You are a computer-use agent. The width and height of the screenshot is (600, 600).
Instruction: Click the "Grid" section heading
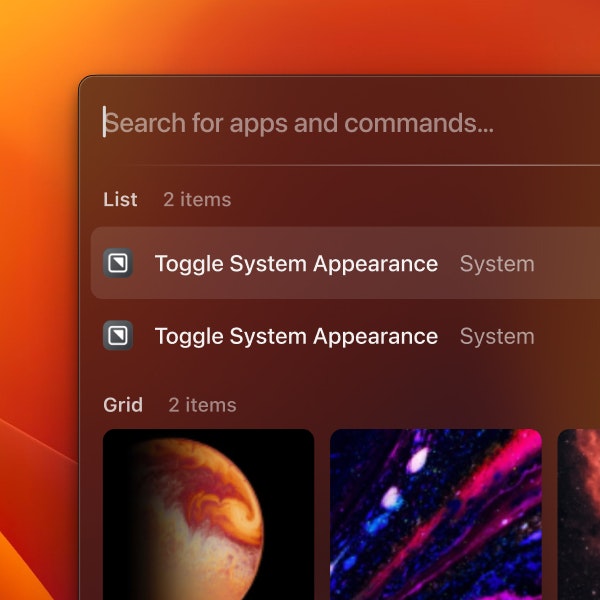[123, 405]
